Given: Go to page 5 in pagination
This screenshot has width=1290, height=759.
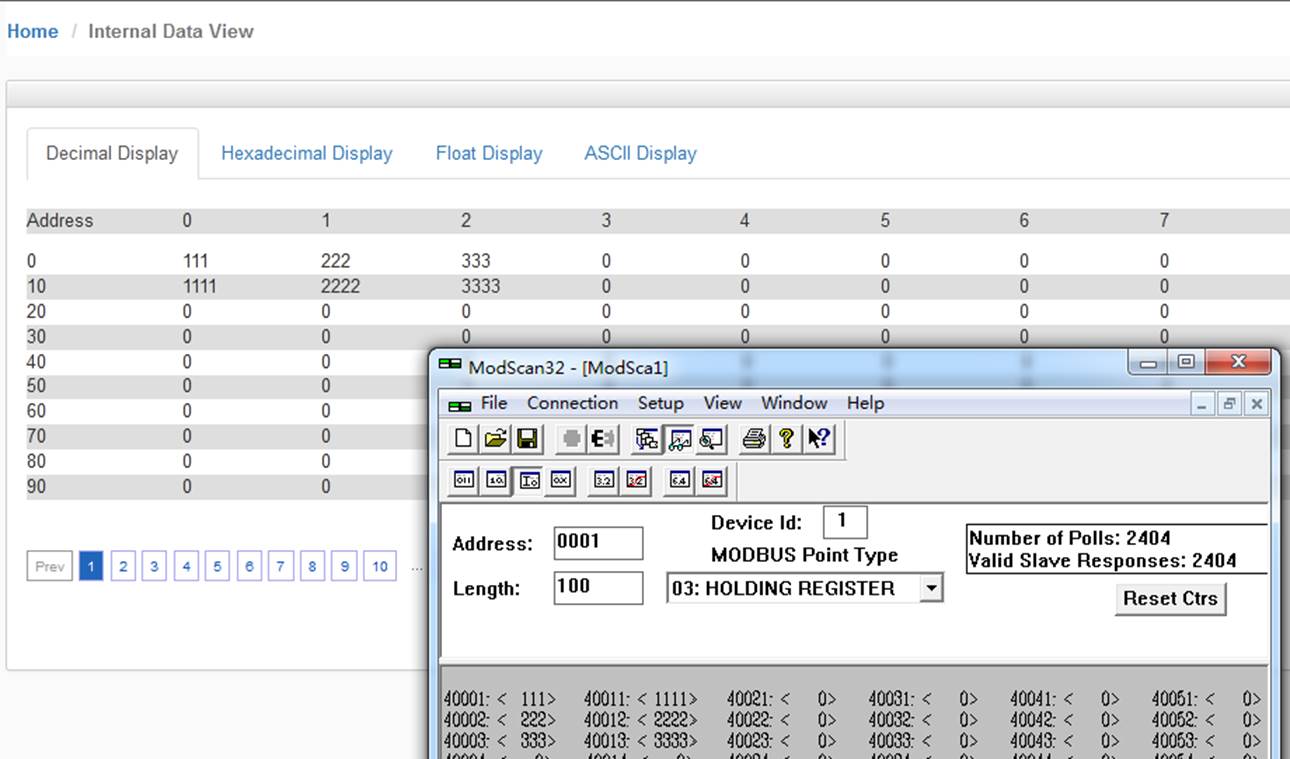Looking at the screenshot, I should pyautogui.click(x=217, y=567).
